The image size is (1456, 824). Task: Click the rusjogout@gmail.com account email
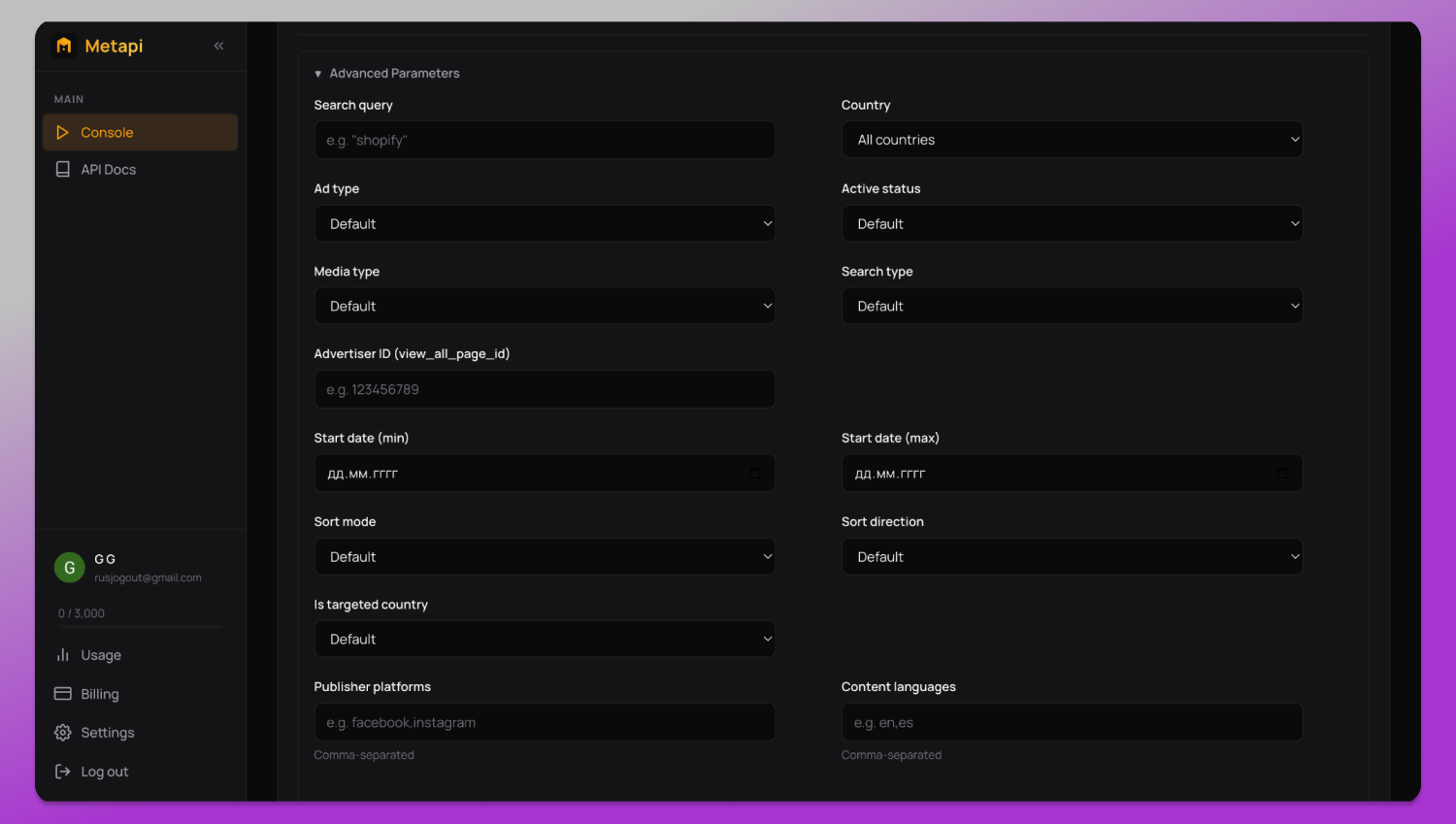click(148, 577)
